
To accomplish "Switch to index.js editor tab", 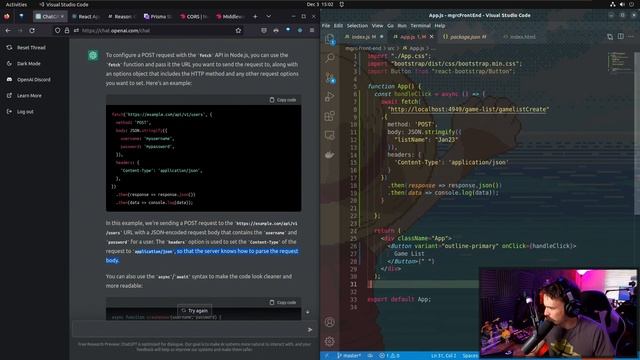I will point(364,37).
